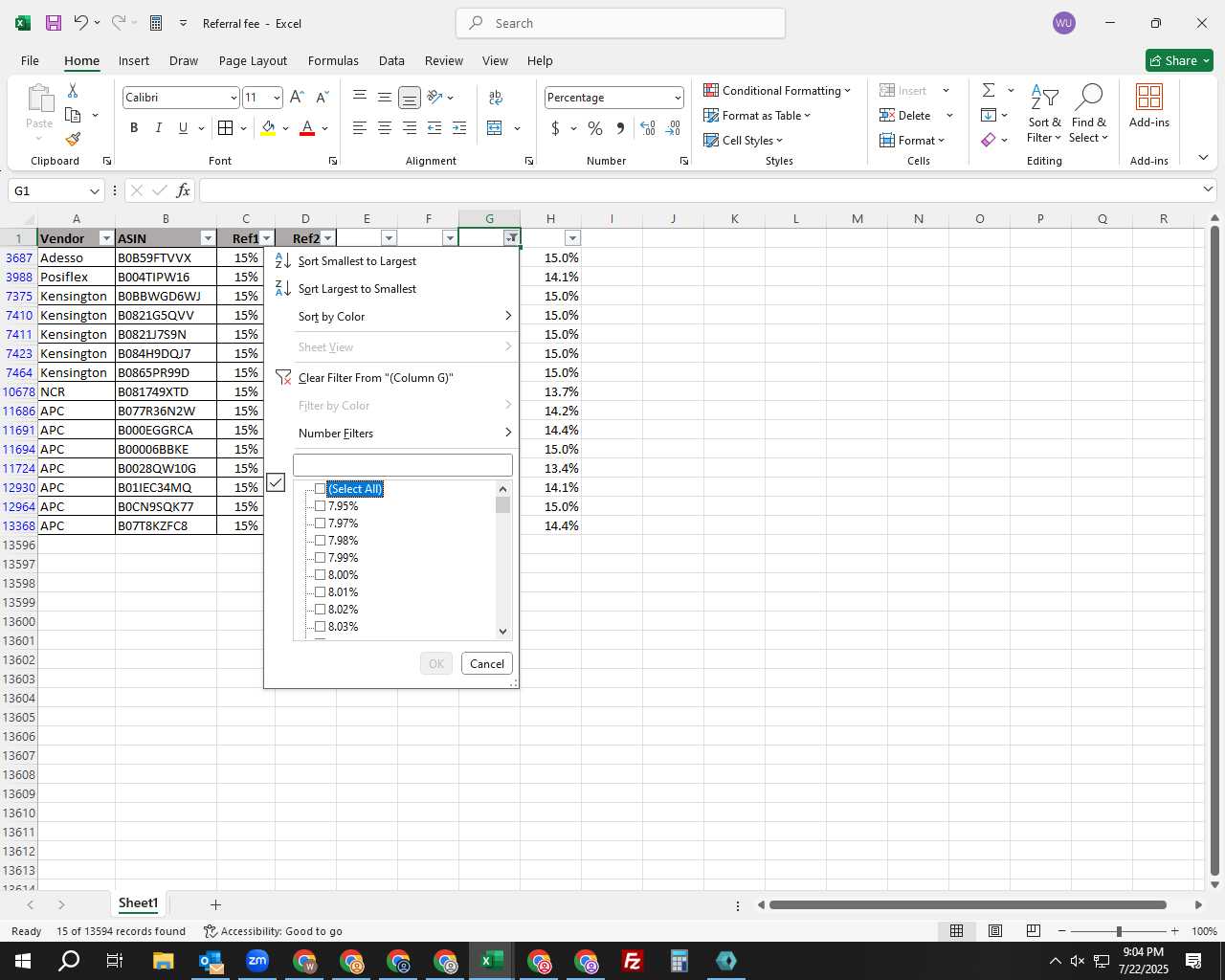Open the Percentage number format dropdown
The height and width of the screenshot is (980, 1225).
[678, 98]
